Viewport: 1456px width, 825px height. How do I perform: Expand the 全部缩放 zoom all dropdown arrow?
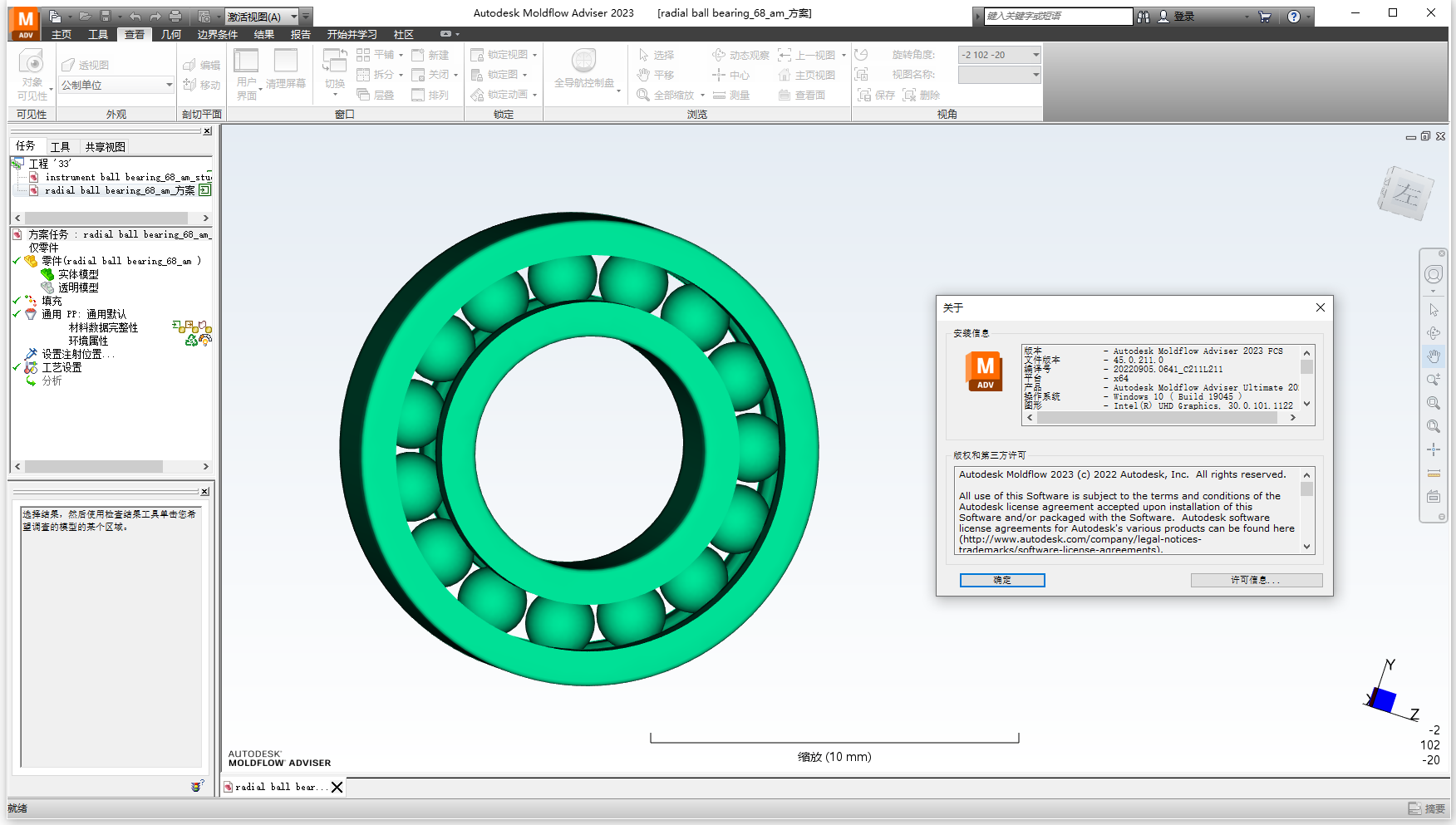702,95
